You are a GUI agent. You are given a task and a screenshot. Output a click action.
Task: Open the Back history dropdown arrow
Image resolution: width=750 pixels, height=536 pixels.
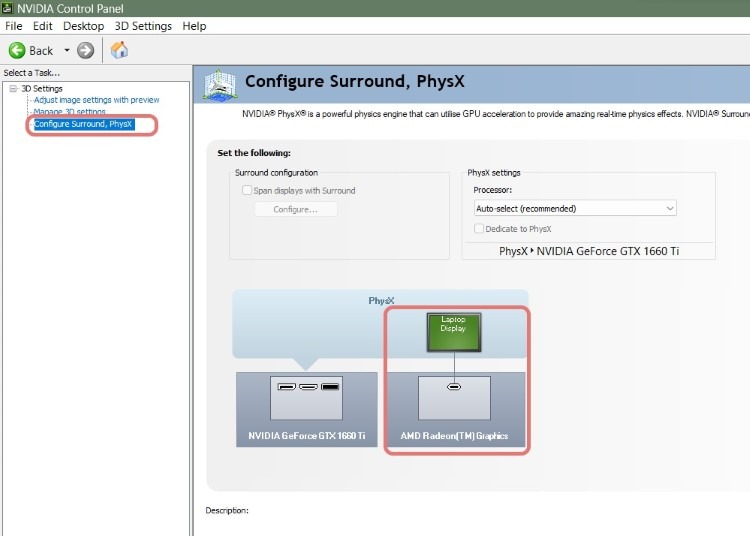(67, 50)
